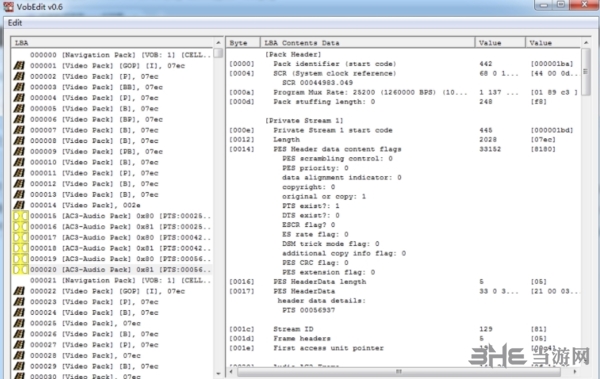
Task: Click the [Pack Header] section line
Action: 293,54
